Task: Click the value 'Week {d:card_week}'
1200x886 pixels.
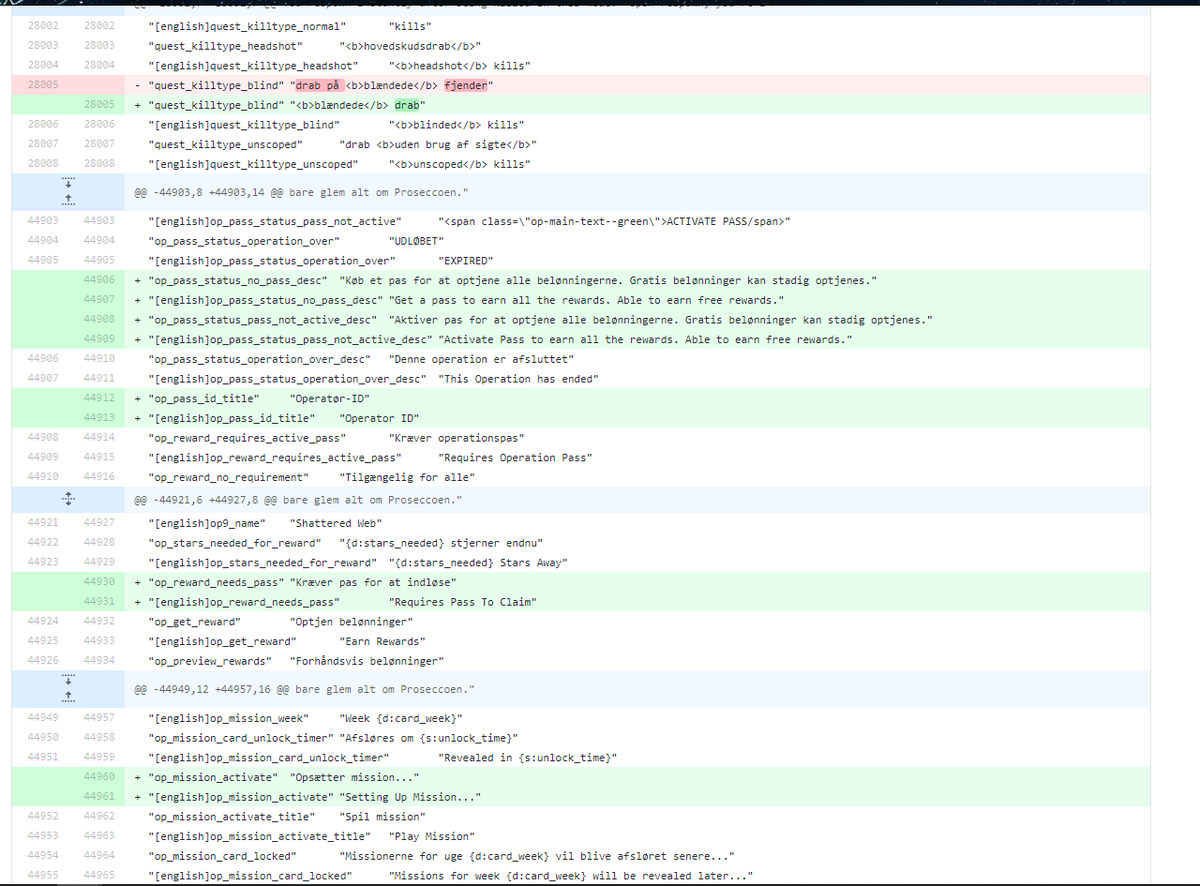Action: [402, 718]
